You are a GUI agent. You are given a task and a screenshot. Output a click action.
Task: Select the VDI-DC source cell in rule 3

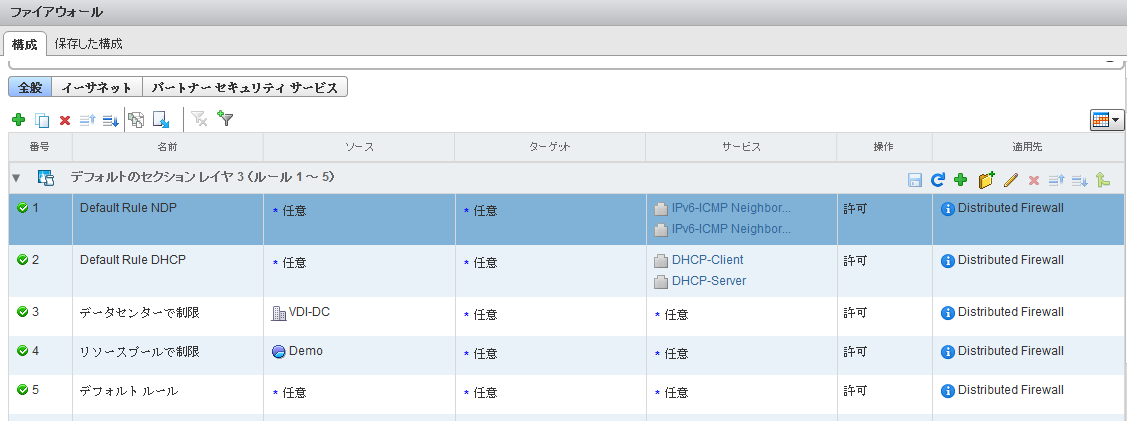[x=308, y=312]
